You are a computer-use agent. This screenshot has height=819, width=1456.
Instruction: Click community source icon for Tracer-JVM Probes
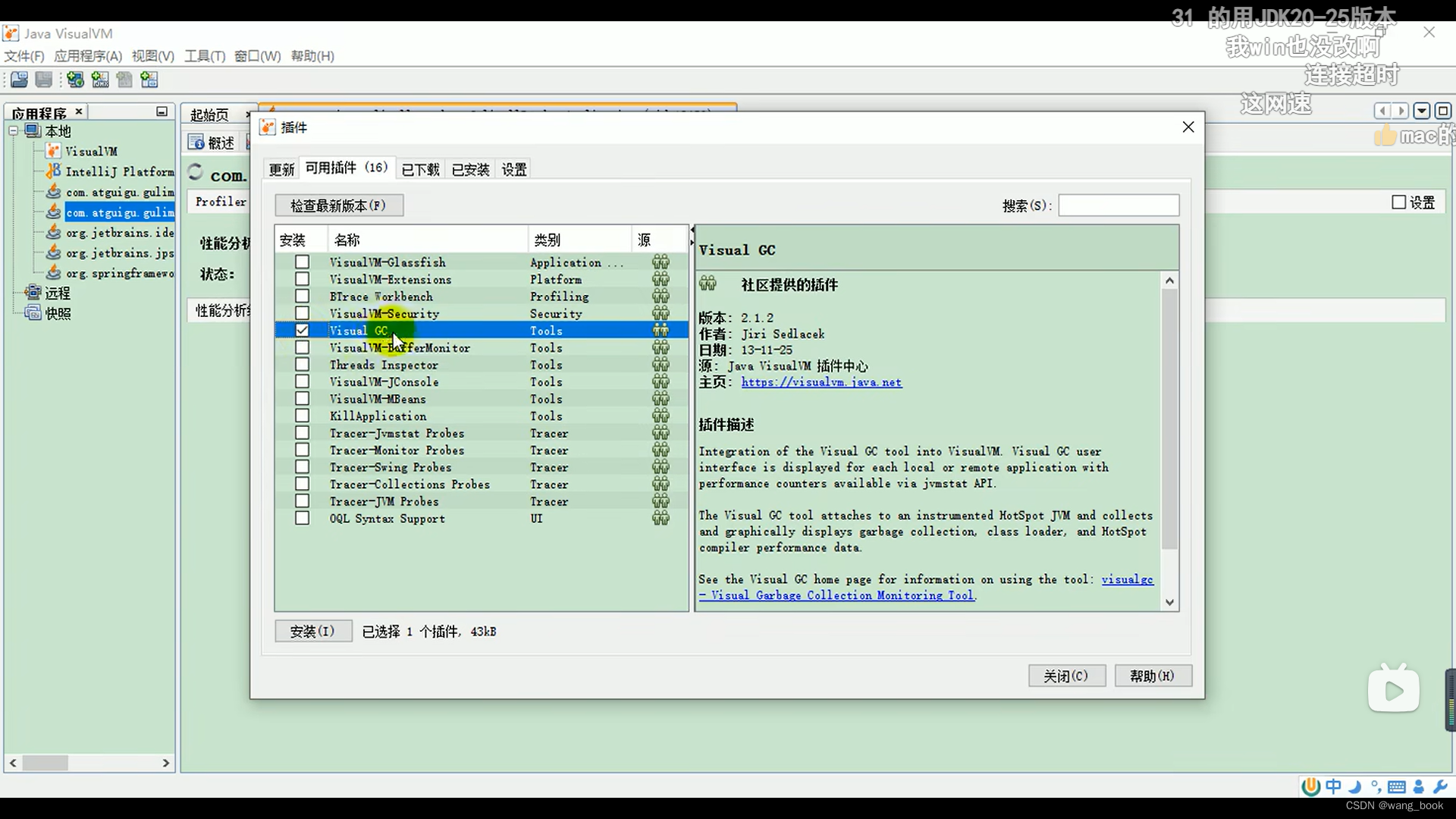(661, 501)
